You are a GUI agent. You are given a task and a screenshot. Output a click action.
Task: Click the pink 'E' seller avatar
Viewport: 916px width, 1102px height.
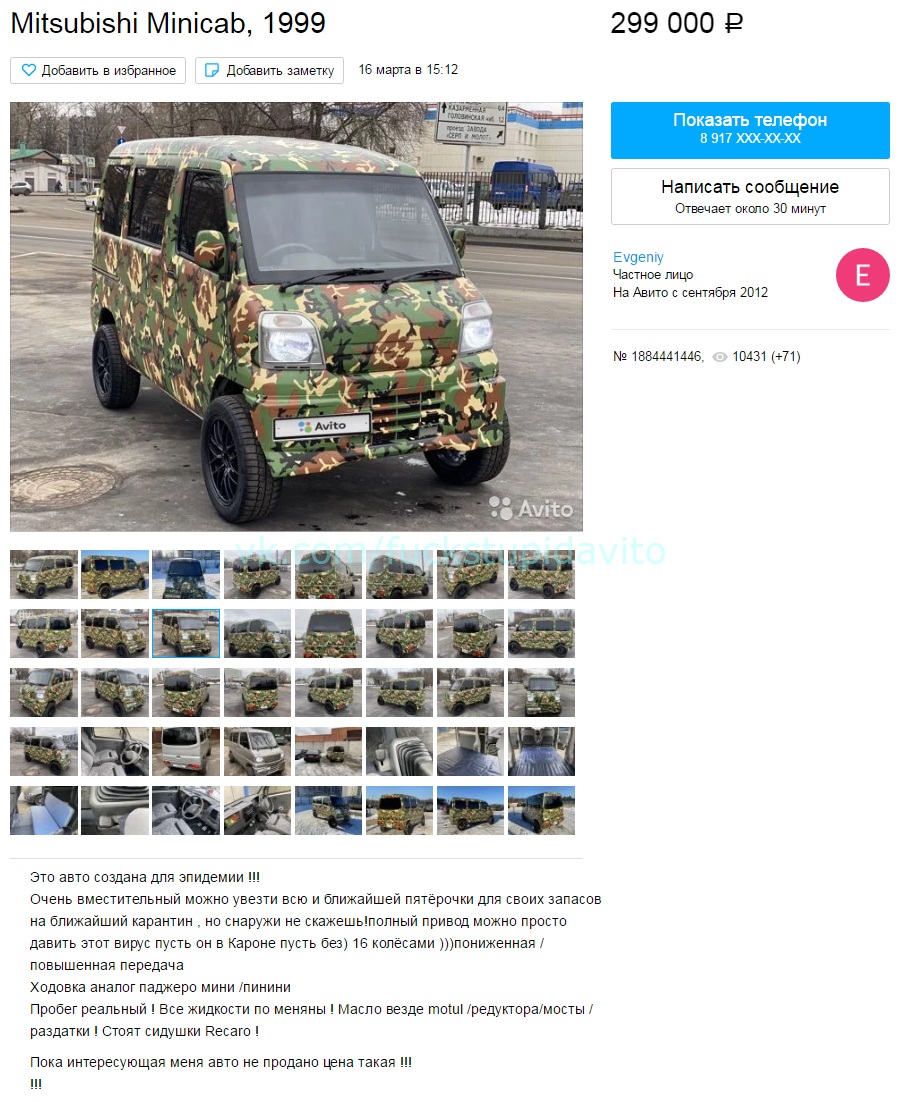(x=863, y=275)
